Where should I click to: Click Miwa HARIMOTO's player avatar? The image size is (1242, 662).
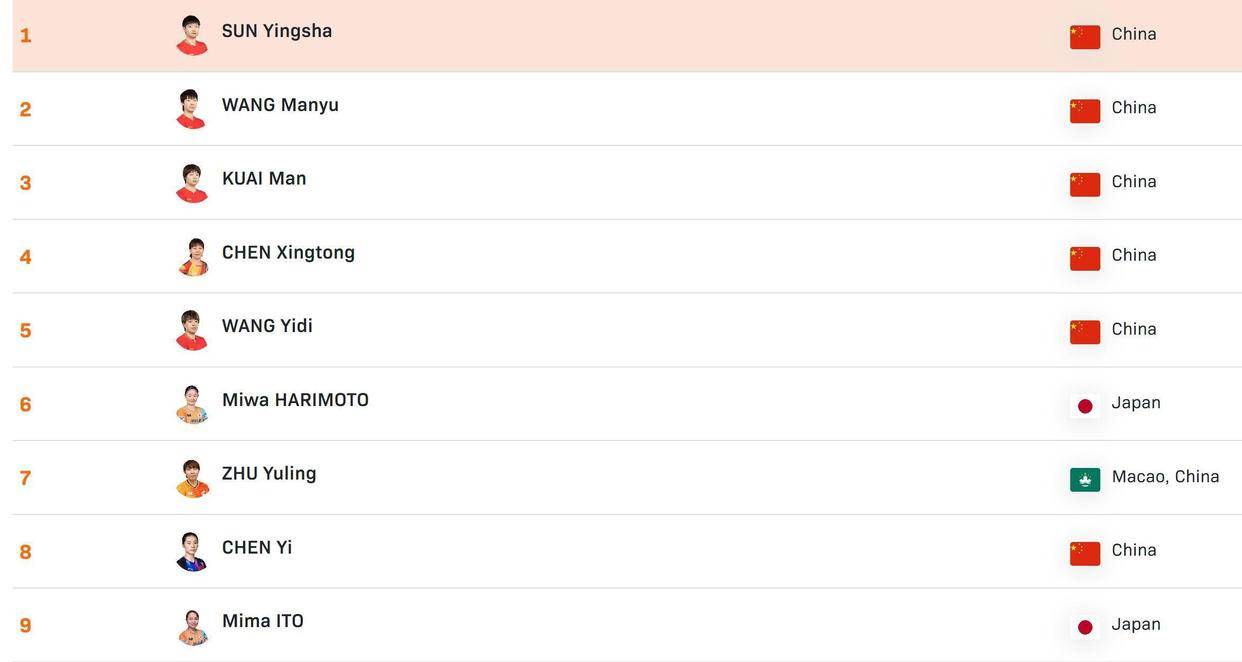click(x=192, y=404)
